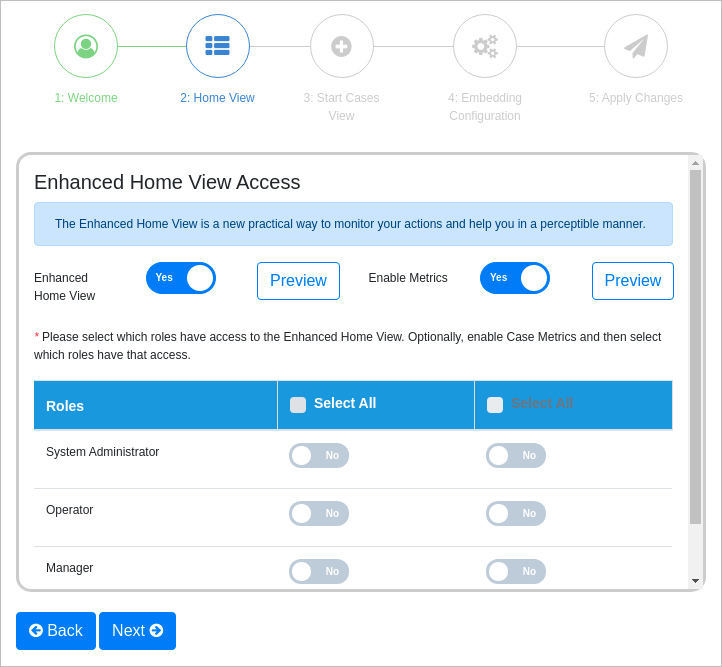Image resolution: width=722 pixels, height=667 pixels.
Task: Click the scrollbar down arrow
Action: click(696, 581)
